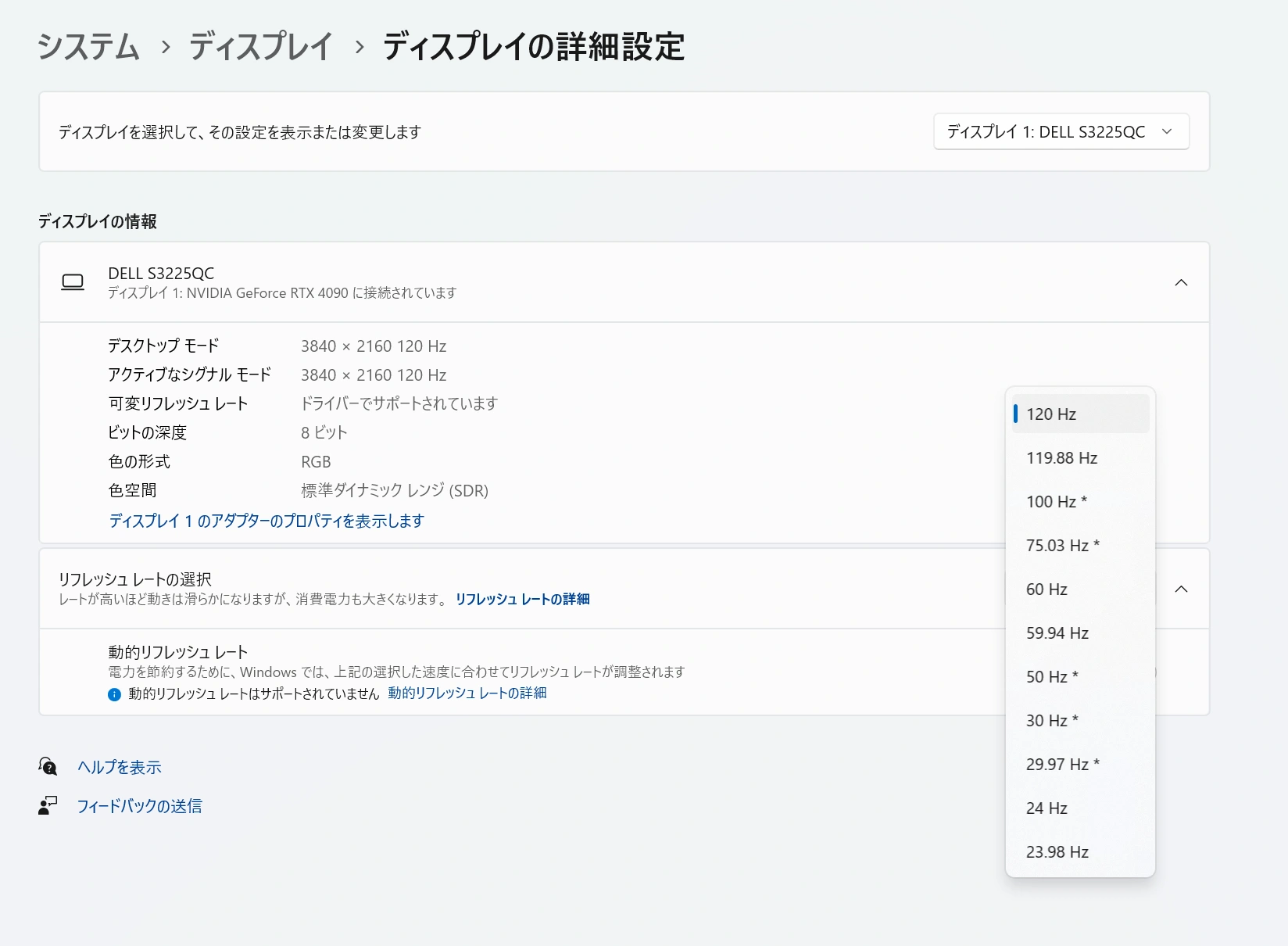
Task: Collapse the DELL S3225QC information panel
Action: click(1181, 282)
